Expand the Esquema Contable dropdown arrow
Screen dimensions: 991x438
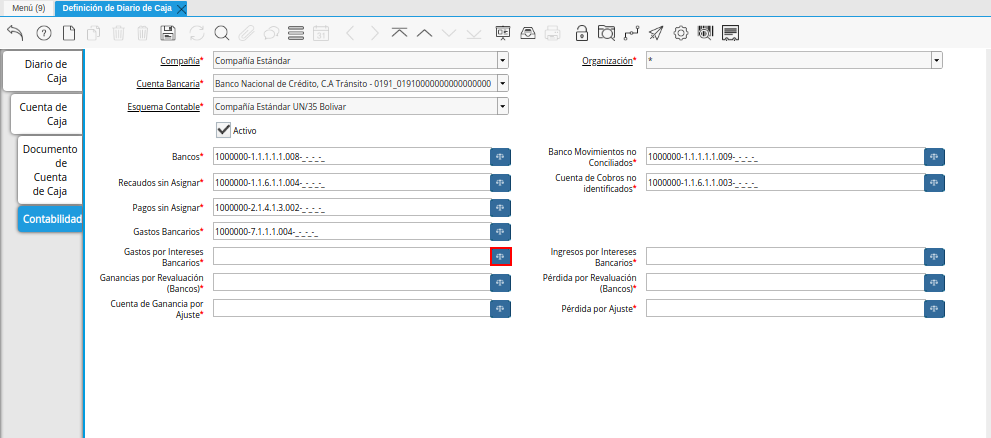pos(502,106)
